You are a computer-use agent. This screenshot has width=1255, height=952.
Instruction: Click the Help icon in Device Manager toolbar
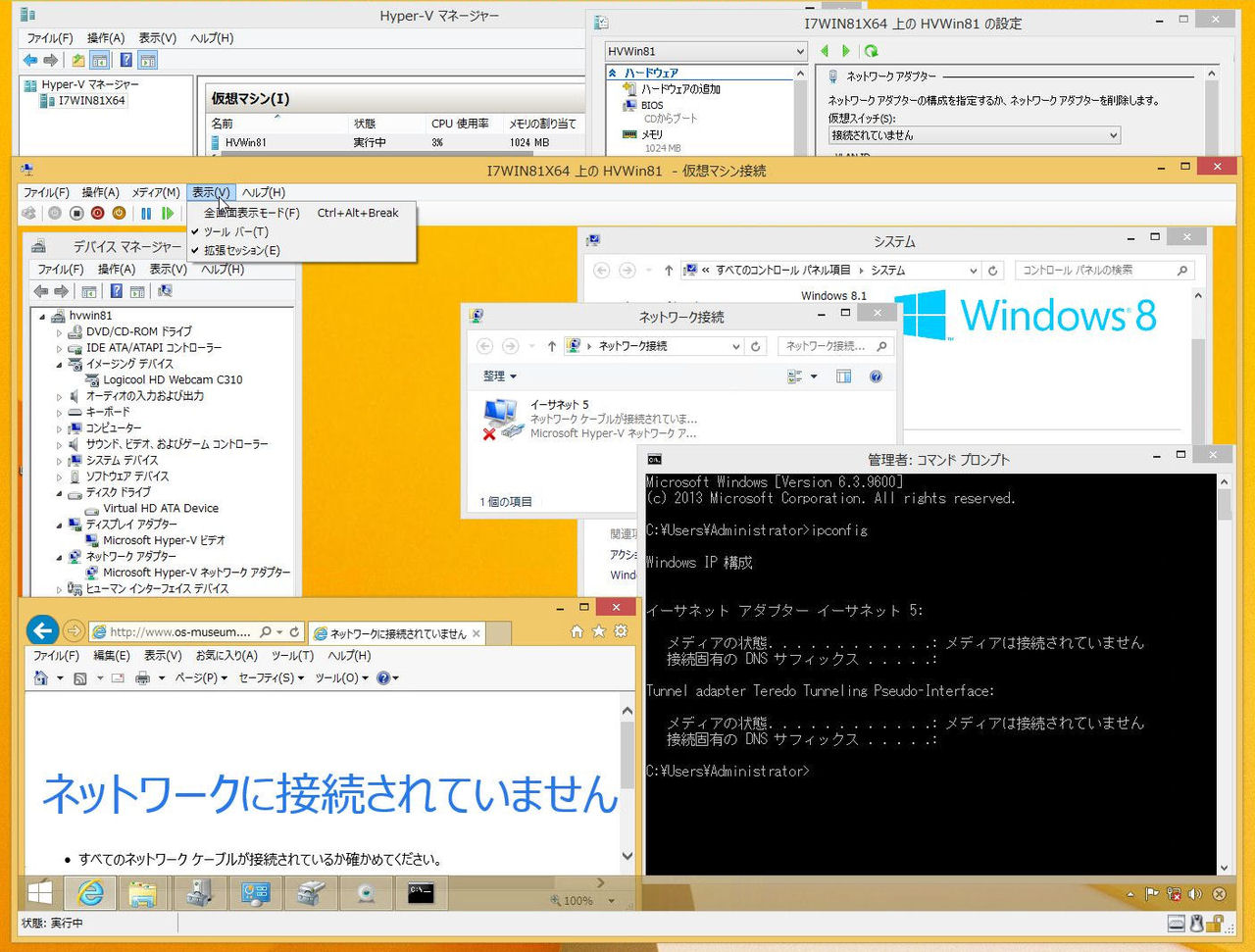(116, 291)
